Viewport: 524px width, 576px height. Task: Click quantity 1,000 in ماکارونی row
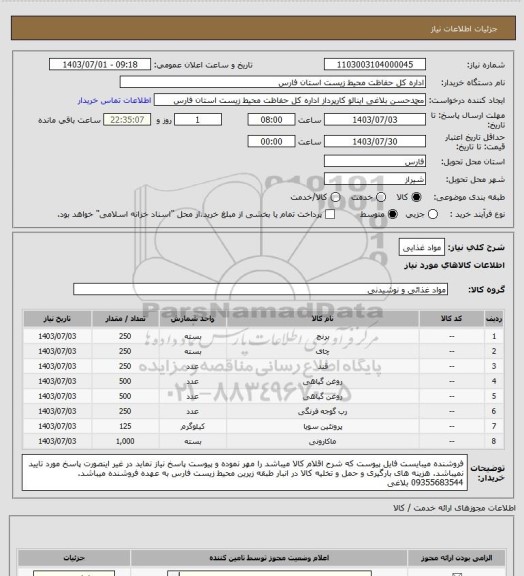pyautogui.click(x=125, y=441)
